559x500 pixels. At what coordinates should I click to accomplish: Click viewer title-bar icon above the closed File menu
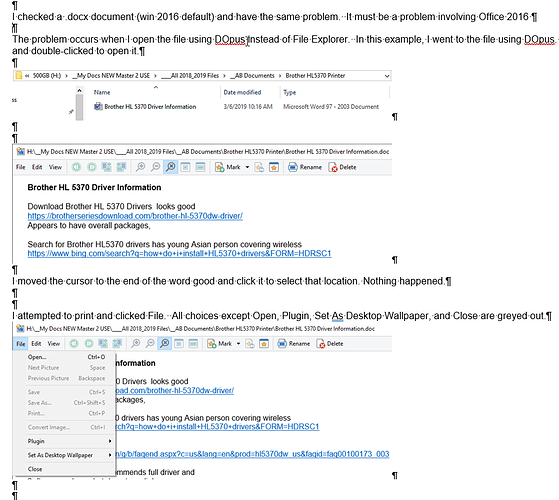pos(20,151)
